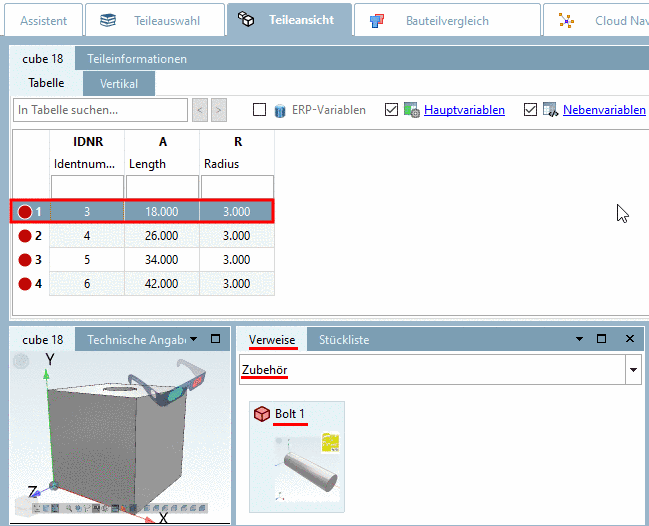
Task: Enable the ERP-Variablen checkbox
Action: (x=260, y=110)
